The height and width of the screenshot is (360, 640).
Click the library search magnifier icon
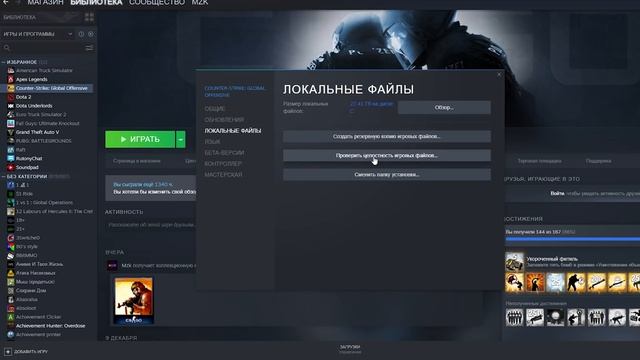[x=7, y=48]
